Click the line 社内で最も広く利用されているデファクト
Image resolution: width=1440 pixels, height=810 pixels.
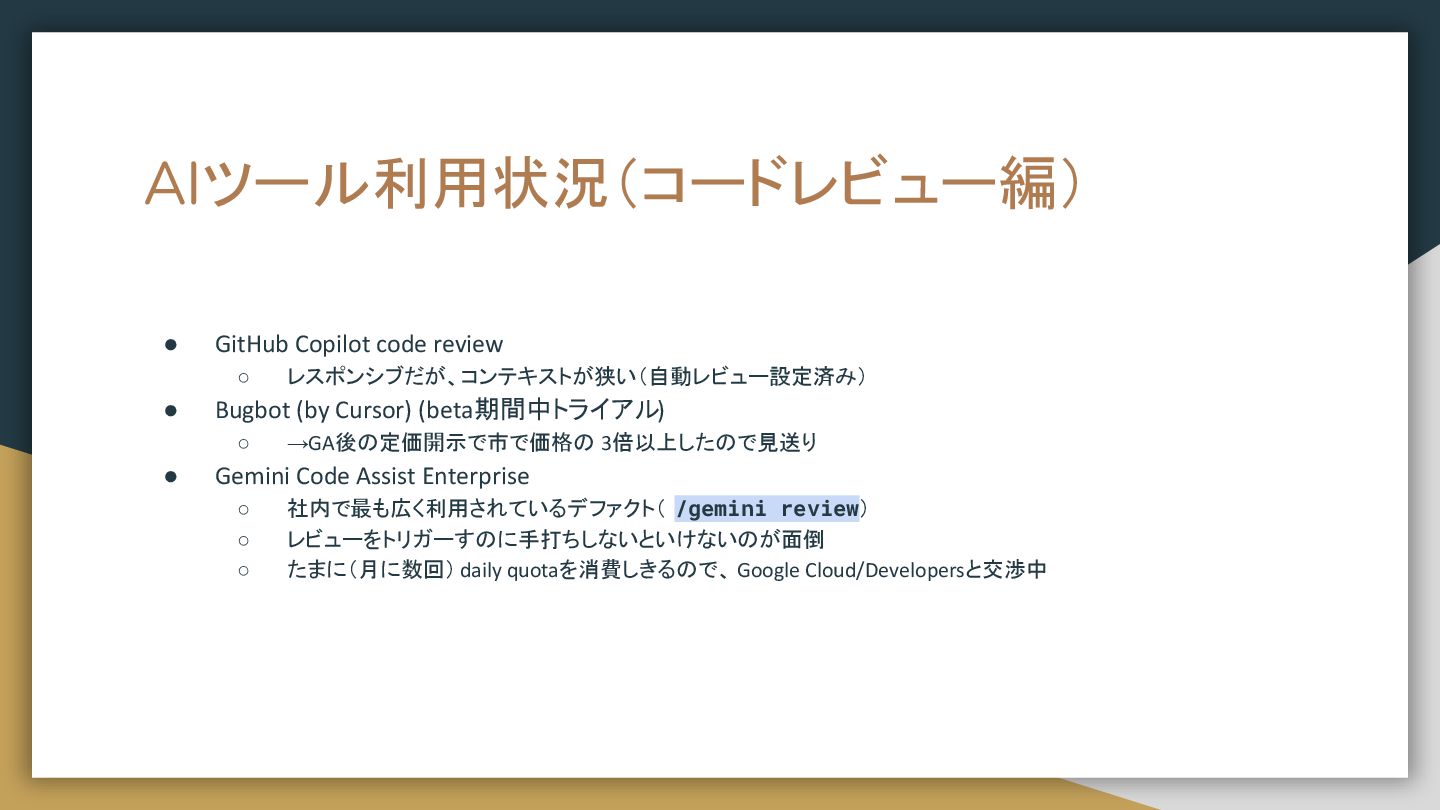coord(577,508)
